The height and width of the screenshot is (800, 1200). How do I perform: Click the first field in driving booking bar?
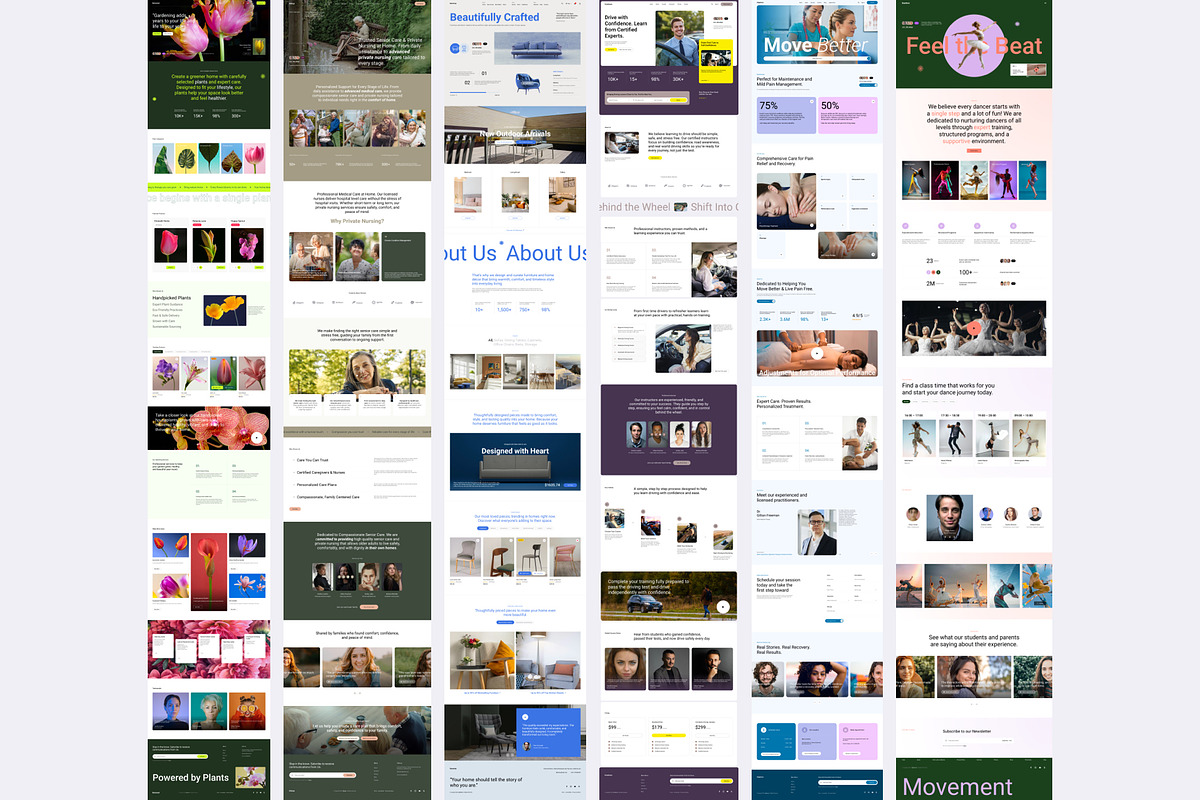coord(620,100)
